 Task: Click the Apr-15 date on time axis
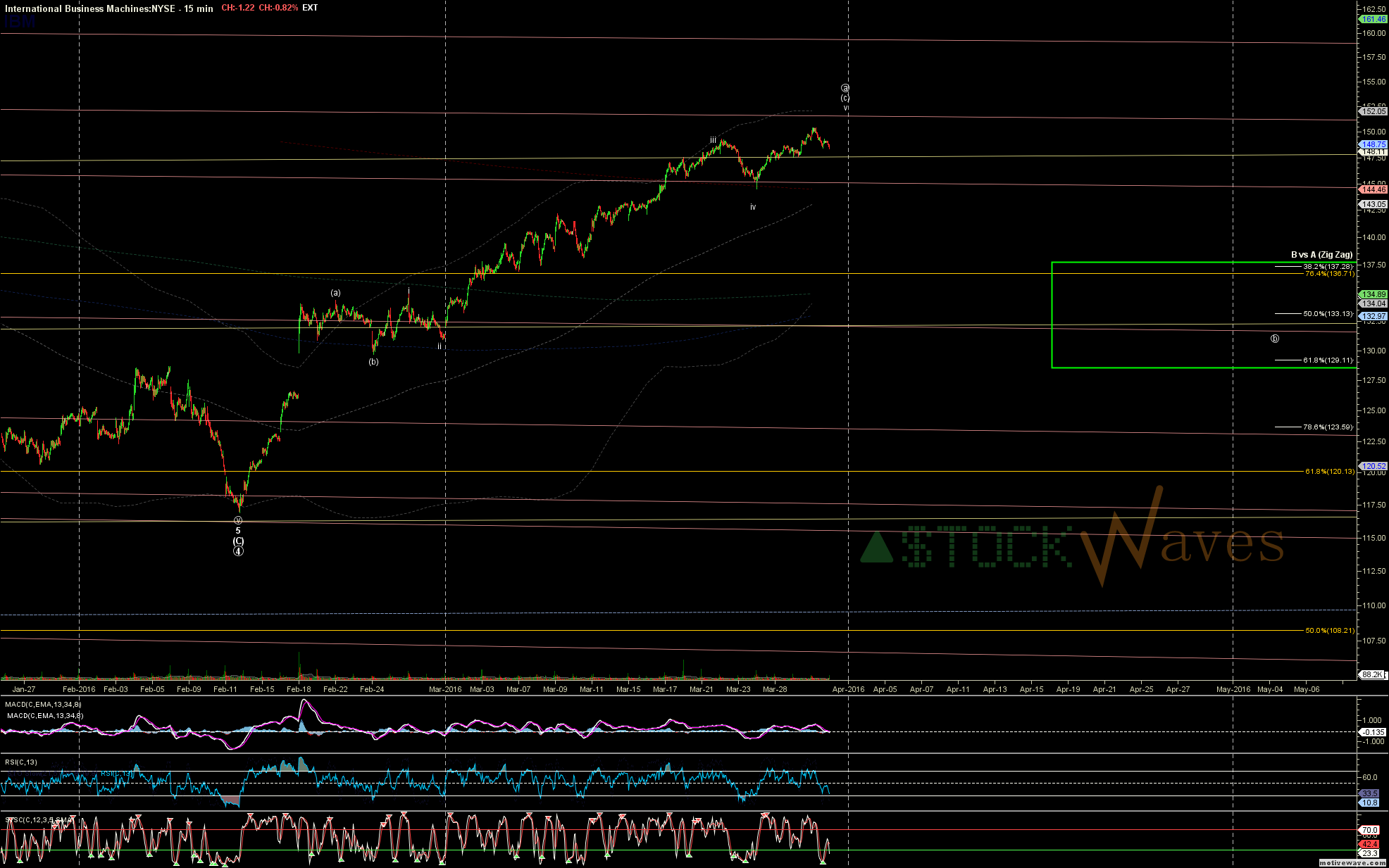point(1031,689)
